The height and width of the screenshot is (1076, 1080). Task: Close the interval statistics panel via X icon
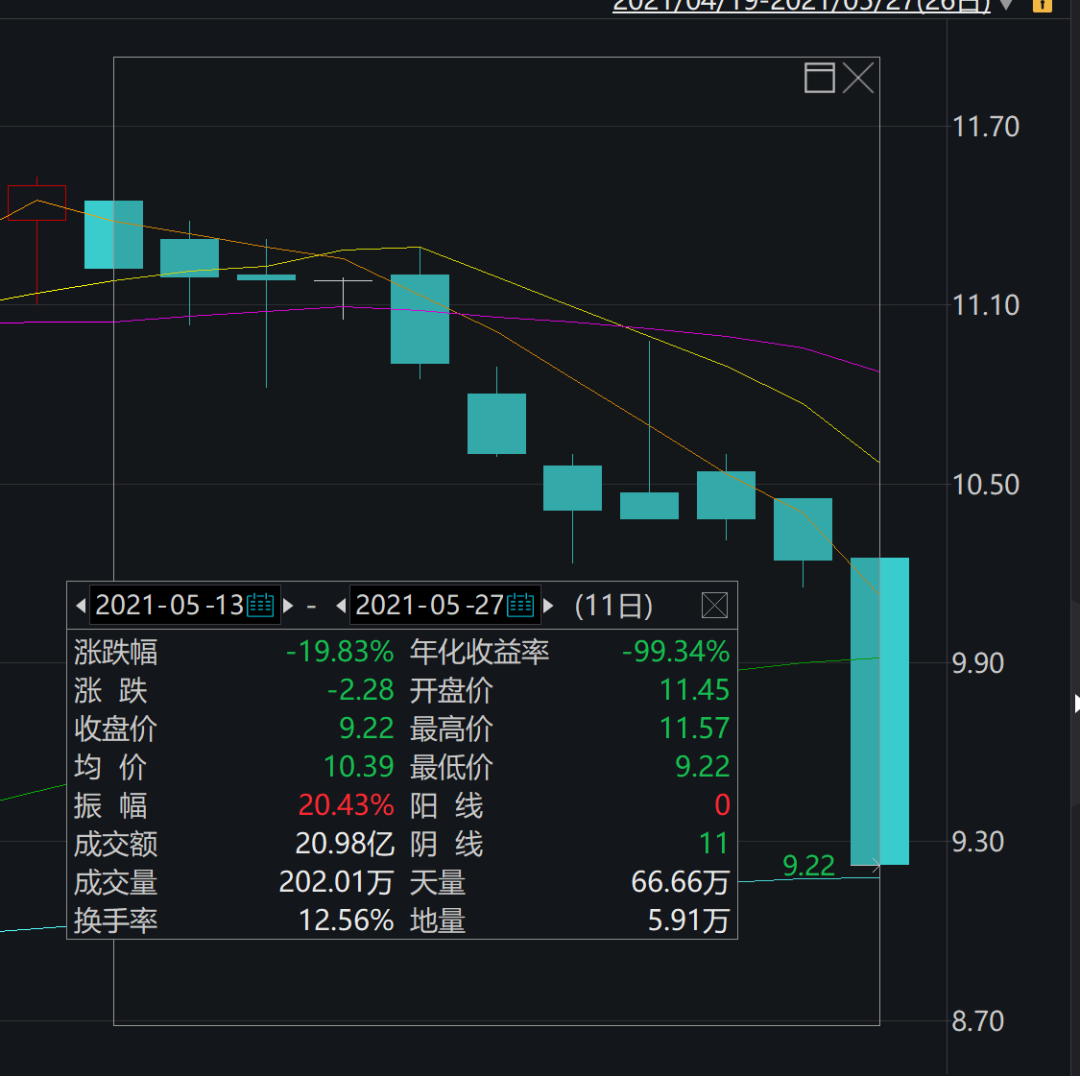(x=858, y=78)
